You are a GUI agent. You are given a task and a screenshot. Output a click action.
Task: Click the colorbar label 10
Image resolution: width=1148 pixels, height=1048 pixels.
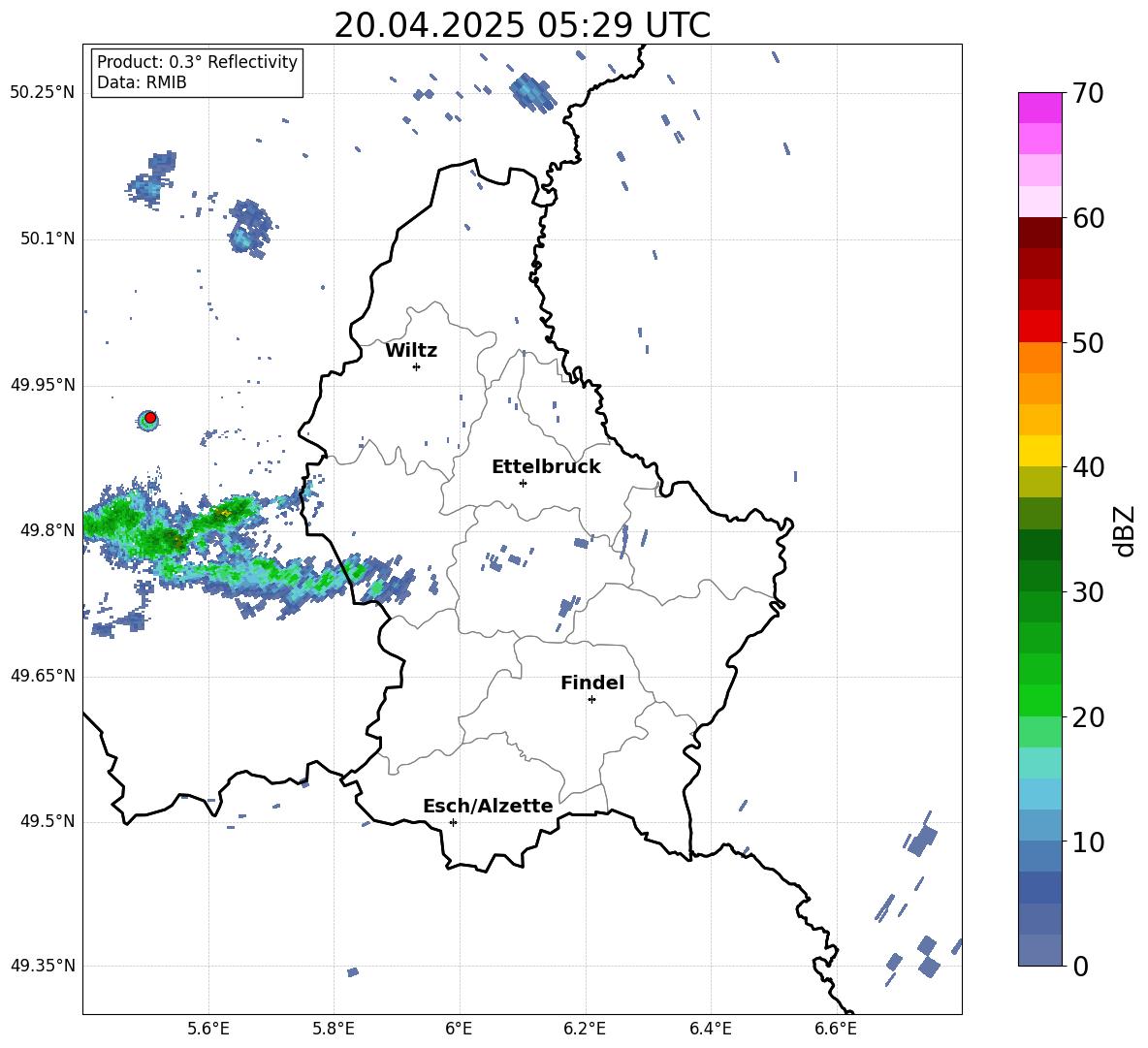tap(1088, 842)
